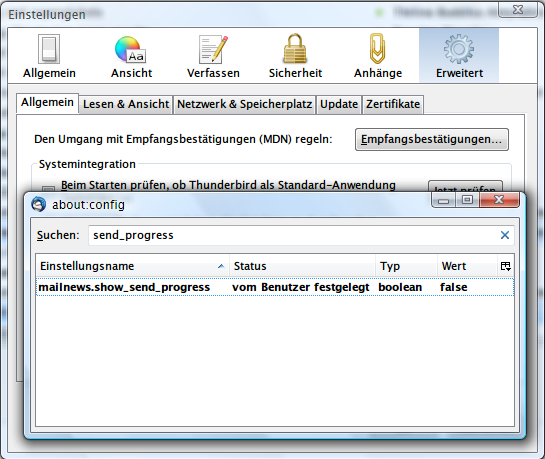Viewport: 545px width, 459px height.
Task: Open the Allgemein settings category
Action: (x=49, y=56)
